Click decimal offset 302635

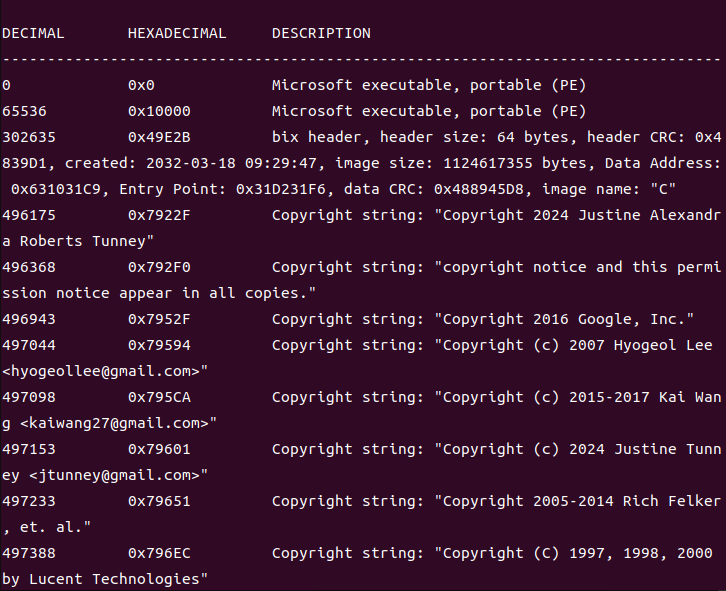29,137
